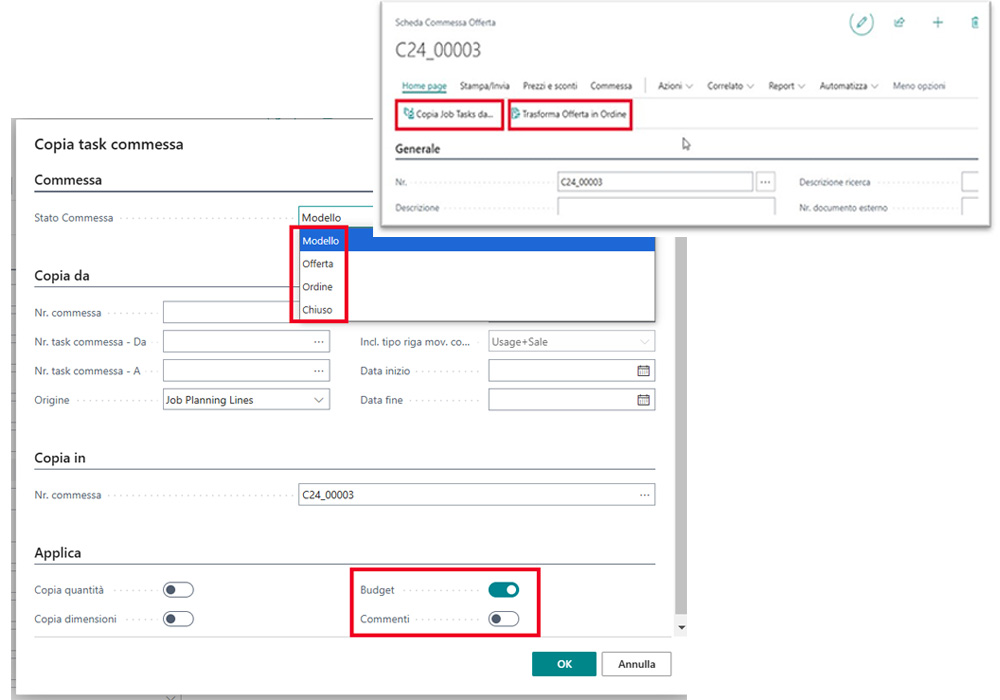Click lookup ellipsis for Nr. task commessa - A
This screenshot has height=700, width=1000.
[x=319, y=371]
